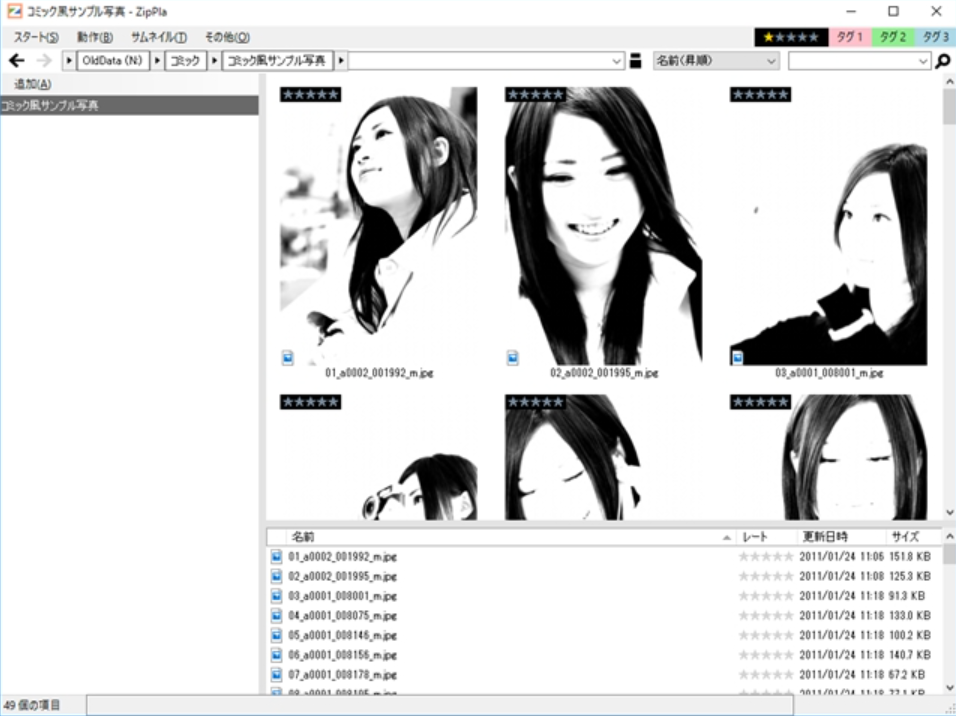956x716 pixels.
Task: Click the image icon of row 01_a0002_001992_m.jpg
Action: [x=276, y=556]
